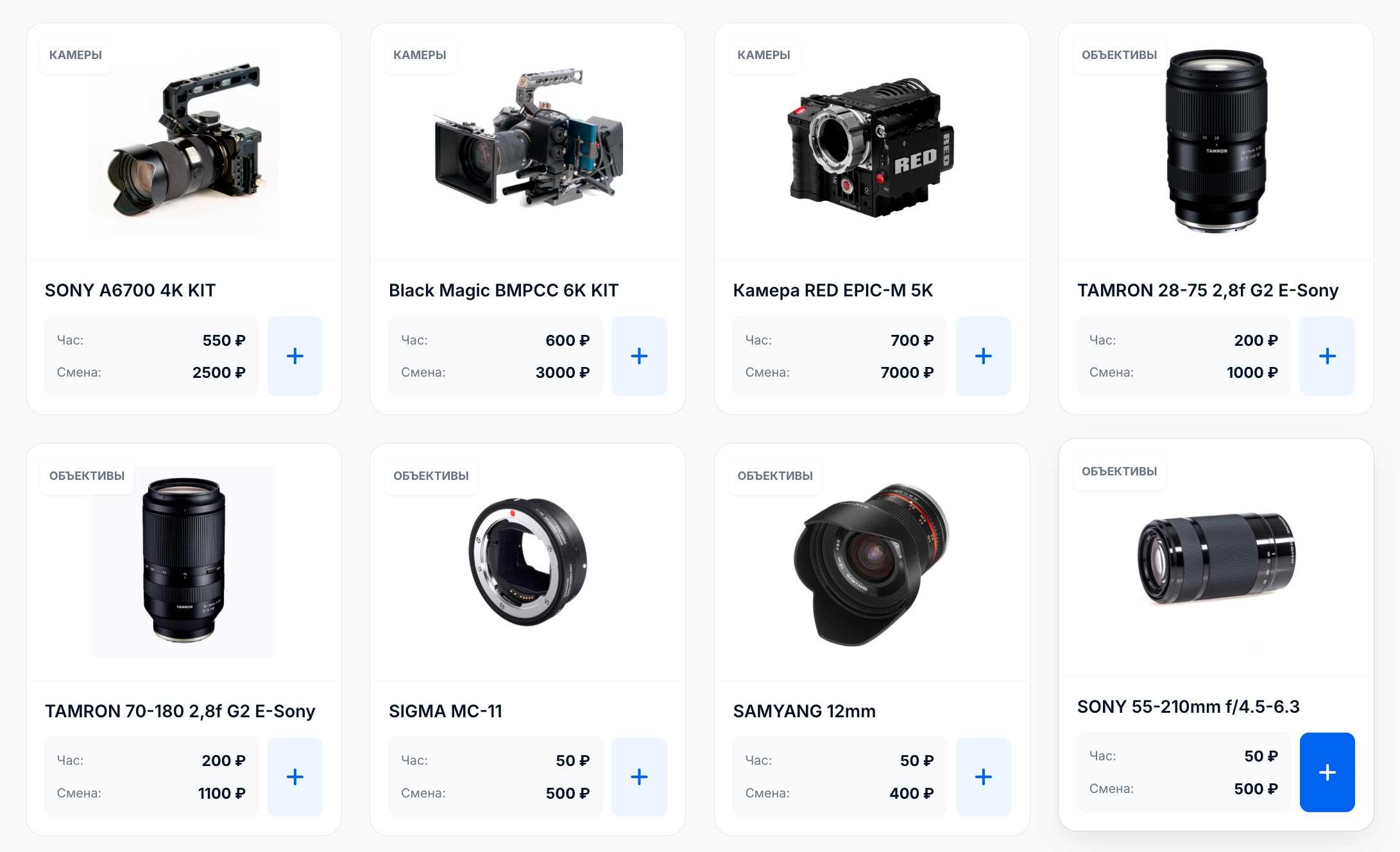Click the Камера RED EPIC-M 5K title
This screenshot has width=1400, height=852.
833,291
